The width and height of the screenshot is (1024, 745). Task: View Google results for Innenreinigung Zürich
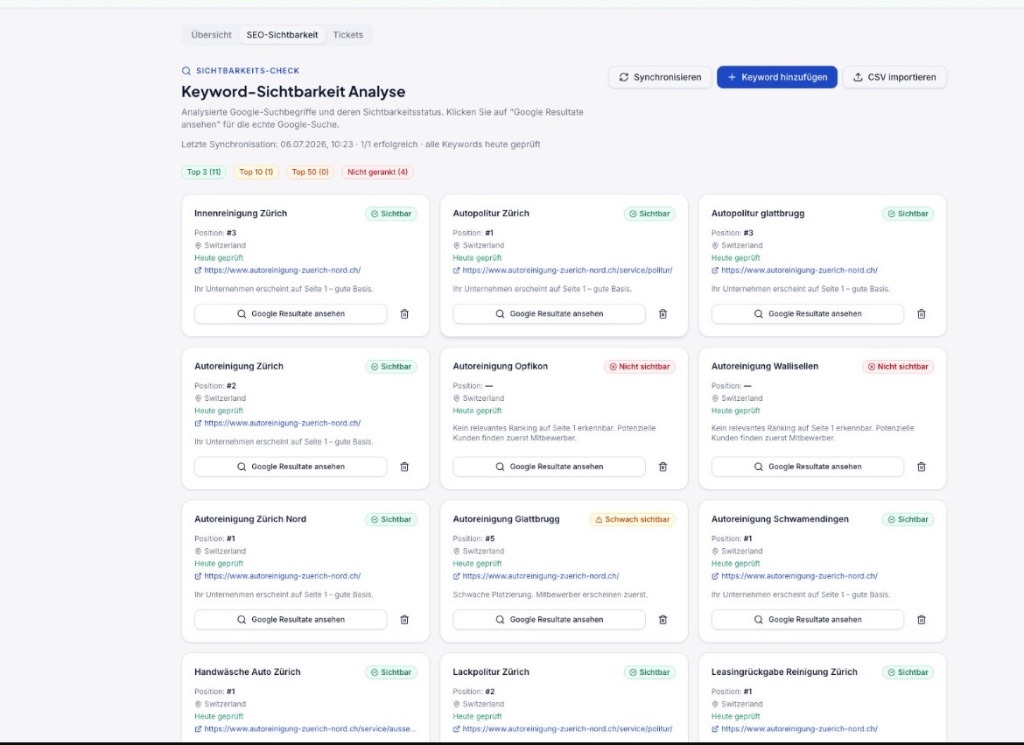tap(291, 314)
